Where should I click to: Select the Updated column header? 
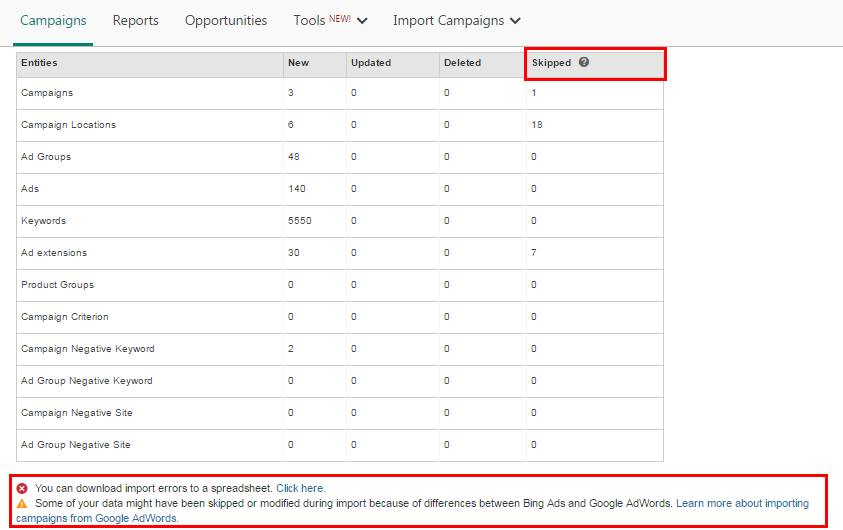tap(371, 63)
